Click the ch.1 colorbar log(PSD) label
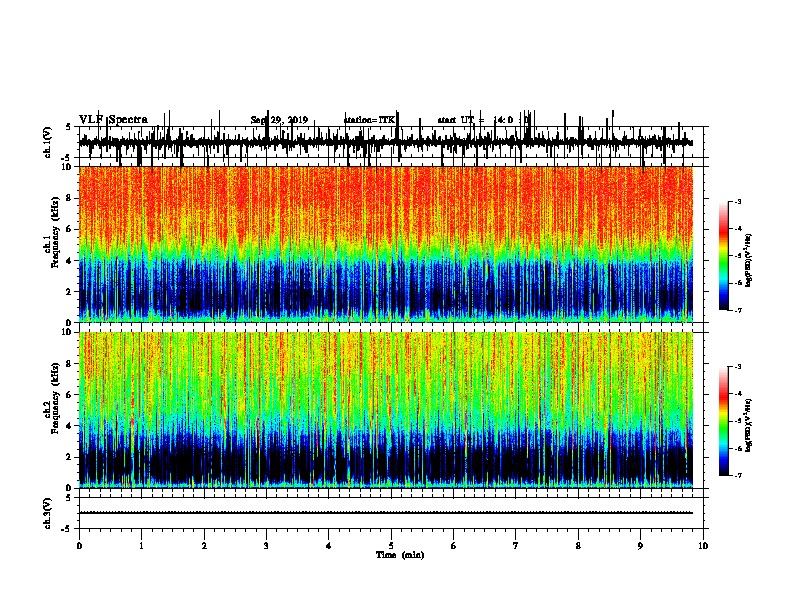Screen dimensions: 792x612 click(749, 260)
